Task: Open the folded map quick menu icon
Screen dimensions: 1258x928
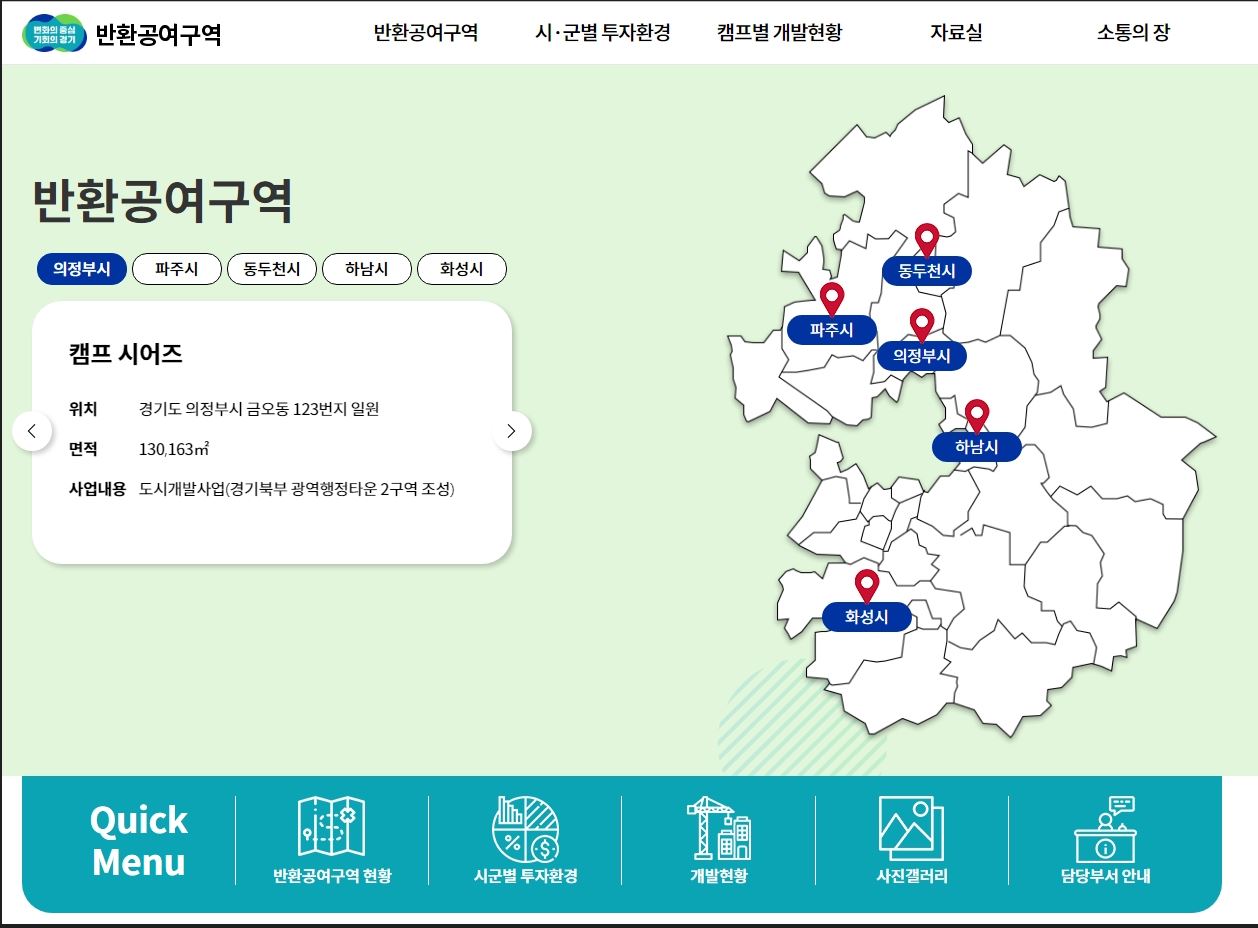Action: [x=332, y=826]
